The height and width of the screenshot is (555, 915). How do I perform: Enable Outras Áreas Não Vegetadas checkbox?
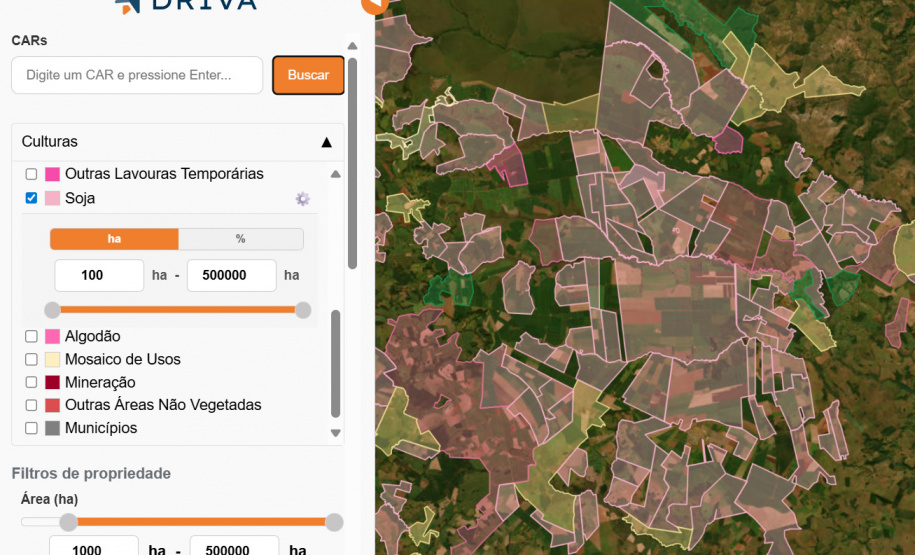pyautogui.click(x=32, y=405)
